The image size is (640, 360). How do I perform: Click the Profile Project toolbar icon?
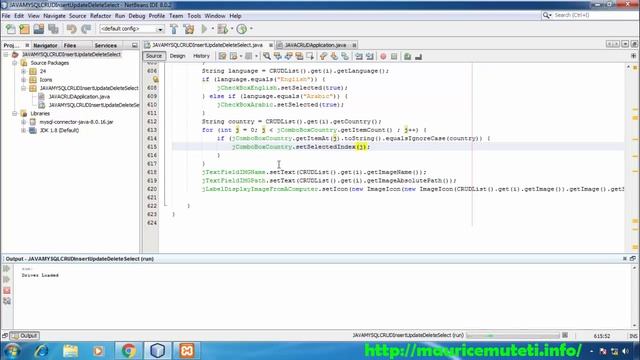[x=242, y=29]
